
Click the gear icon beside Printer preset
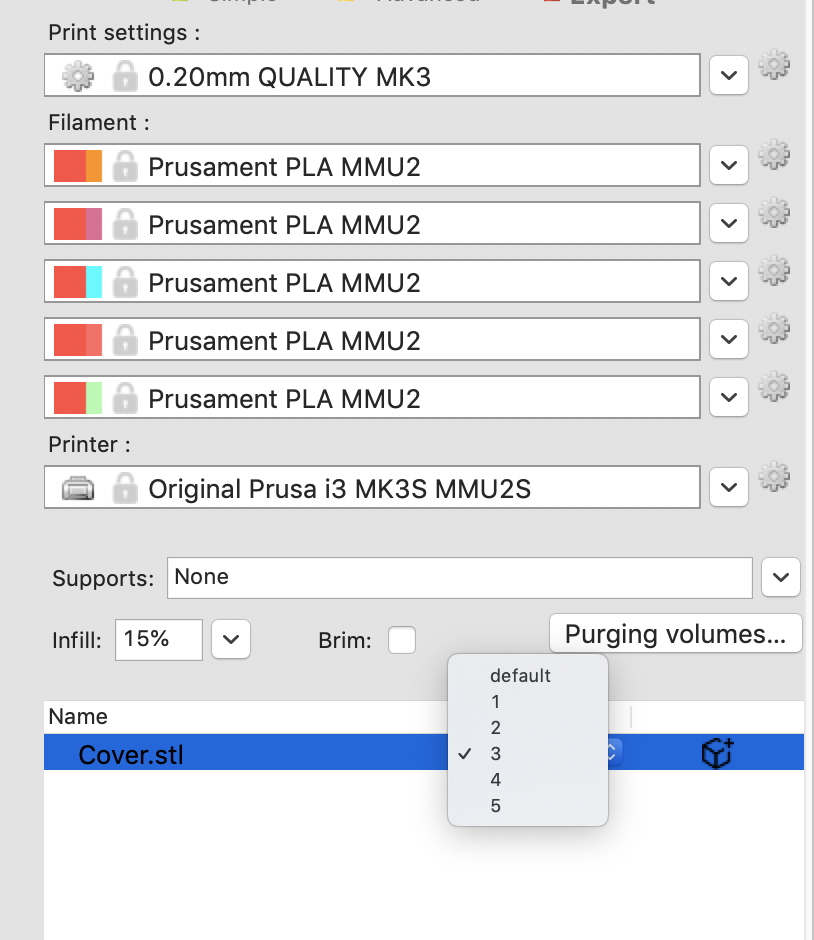[774, 477]
